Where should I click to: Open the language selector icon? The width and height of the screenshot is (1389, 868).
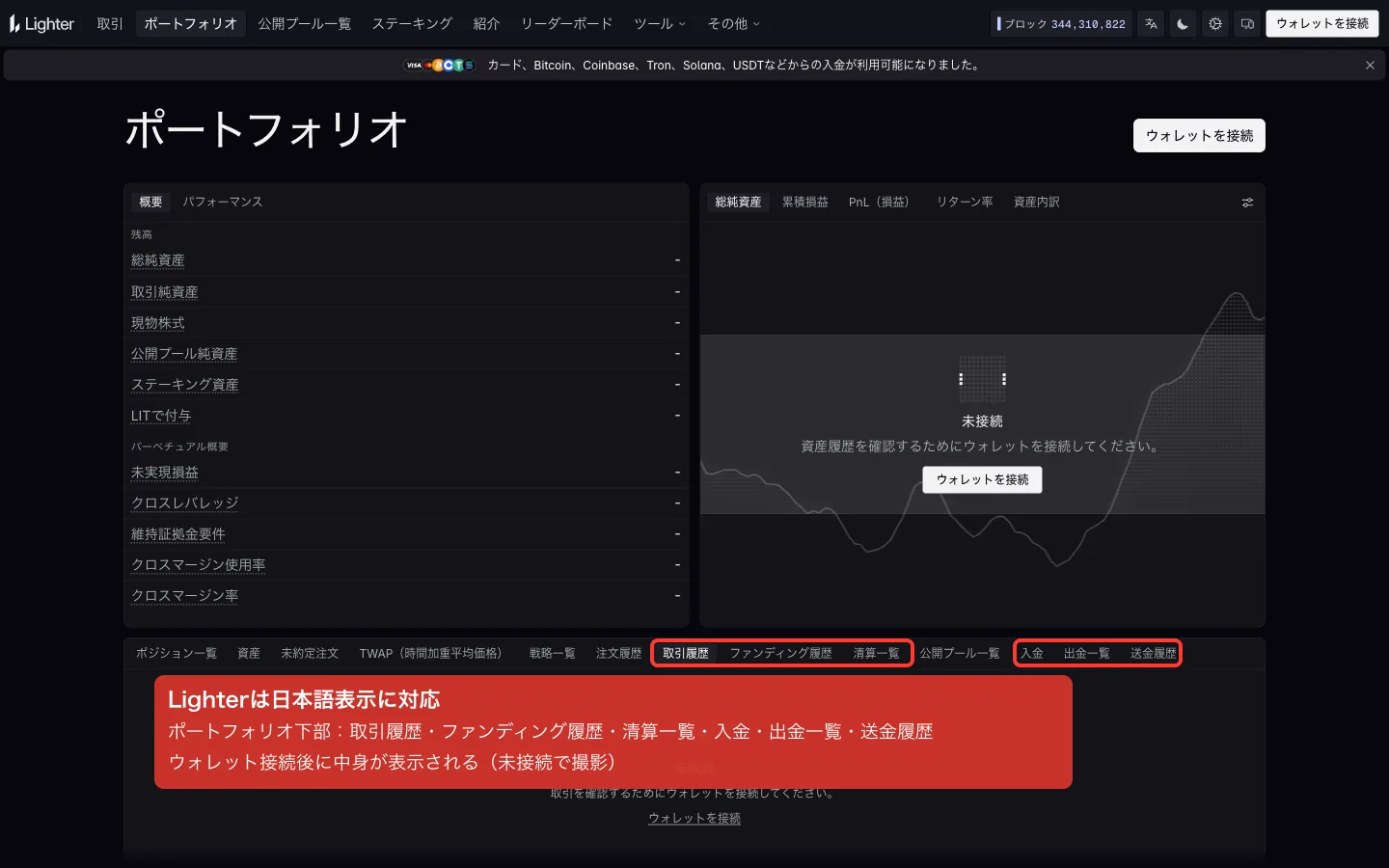1151,24
